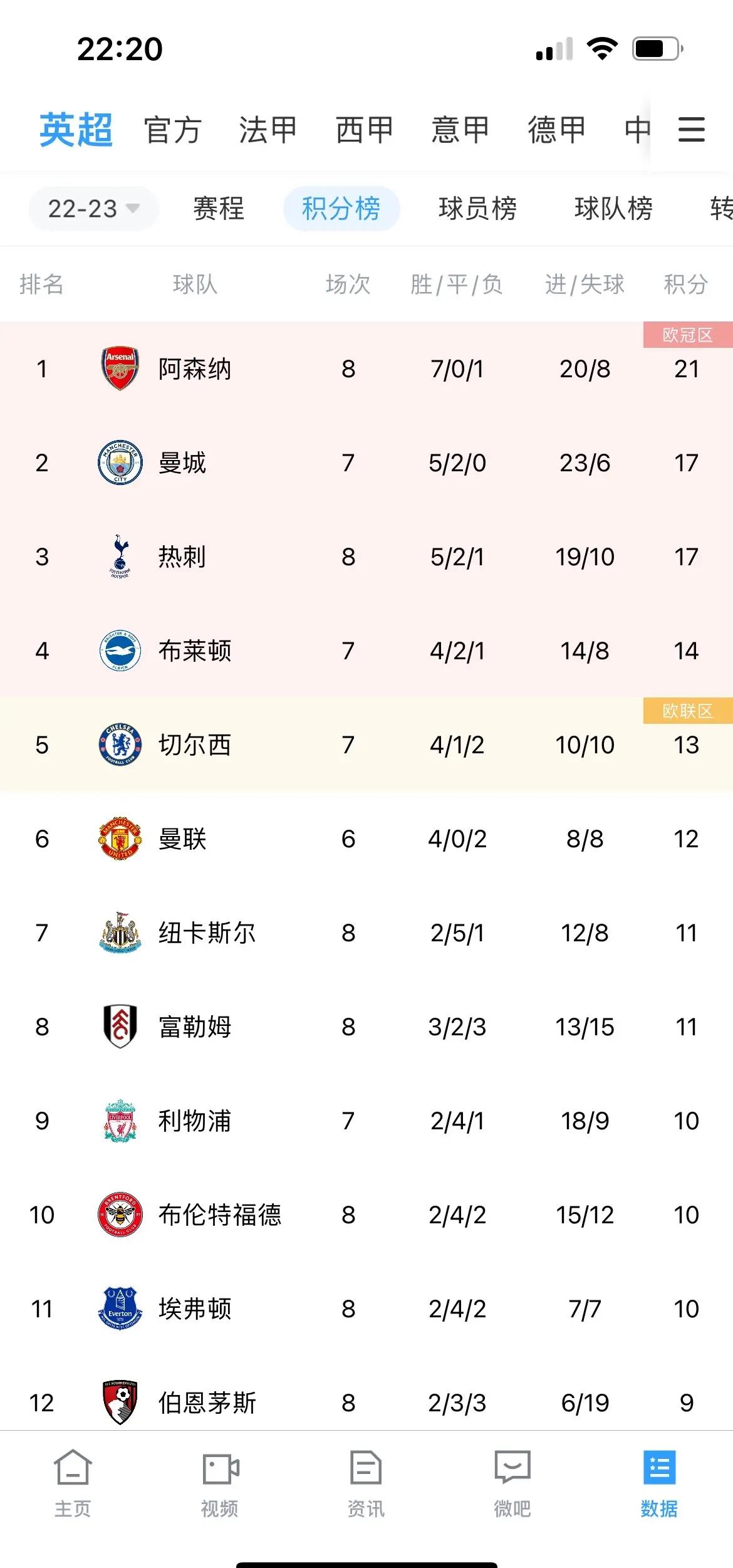
Task: Open the 纽卡斯尔 team row
Action: tap(366, 933)
